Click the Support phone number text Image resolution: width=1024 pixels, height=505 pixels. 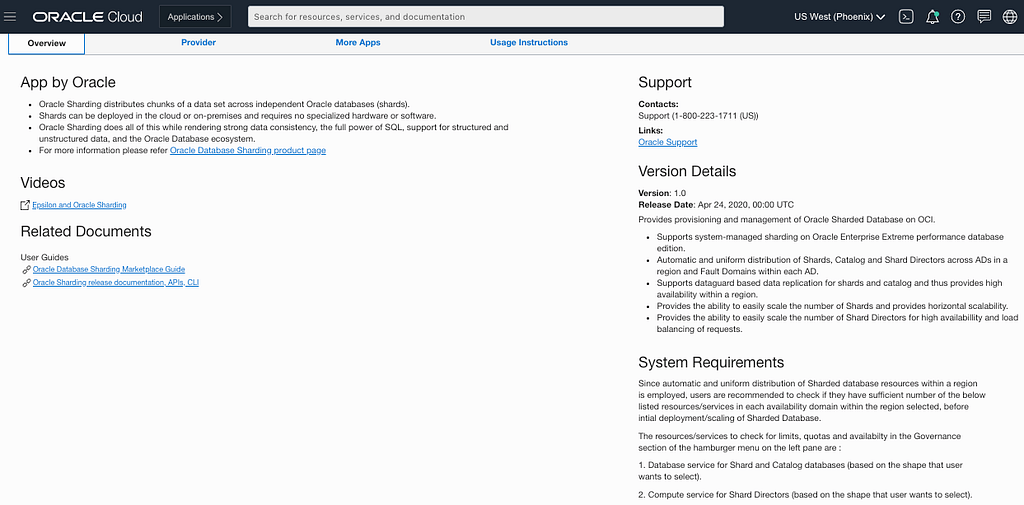point(698,116)
